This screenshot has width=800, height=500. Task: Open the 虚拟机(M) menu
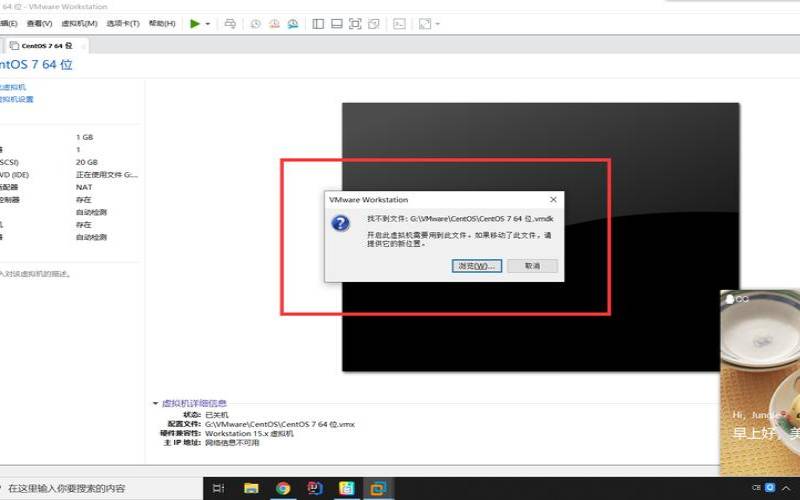click(x=79, y=23)
